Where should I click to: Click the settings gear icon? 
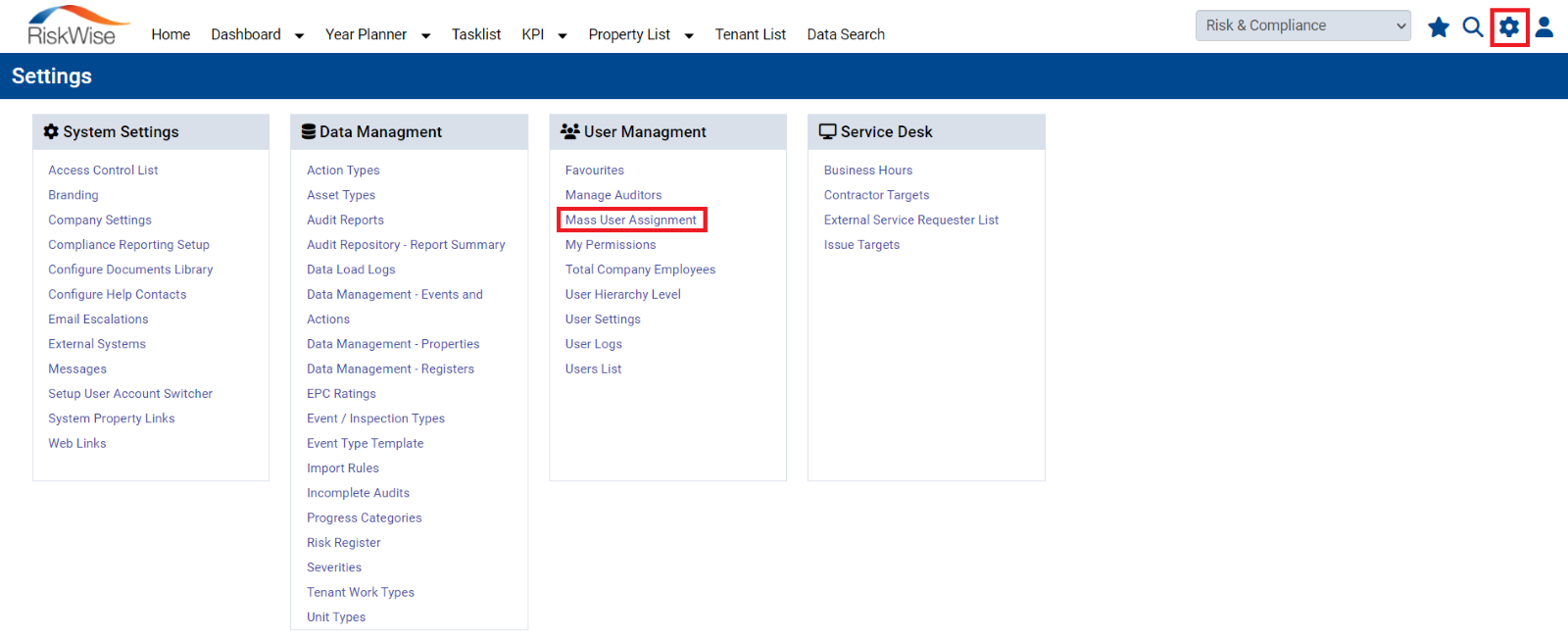(x=1509, y=27)
